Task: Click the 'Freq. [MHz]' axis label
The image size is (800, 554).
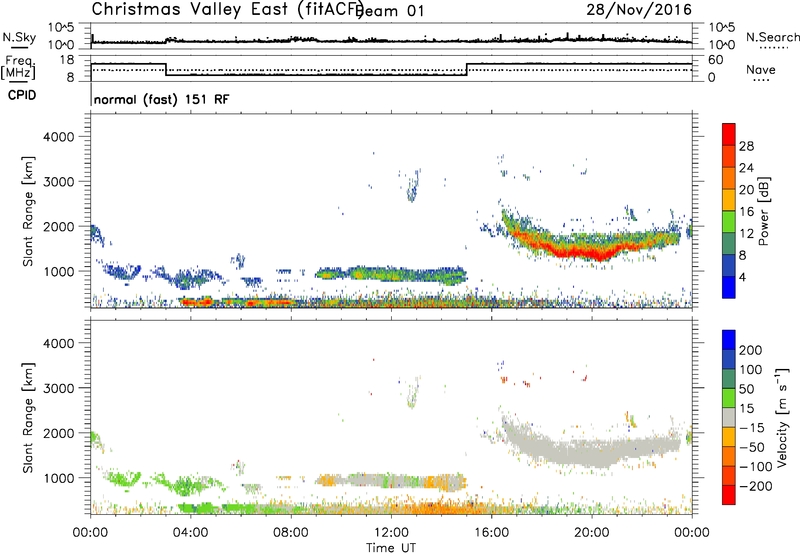Action: (19, 67)
